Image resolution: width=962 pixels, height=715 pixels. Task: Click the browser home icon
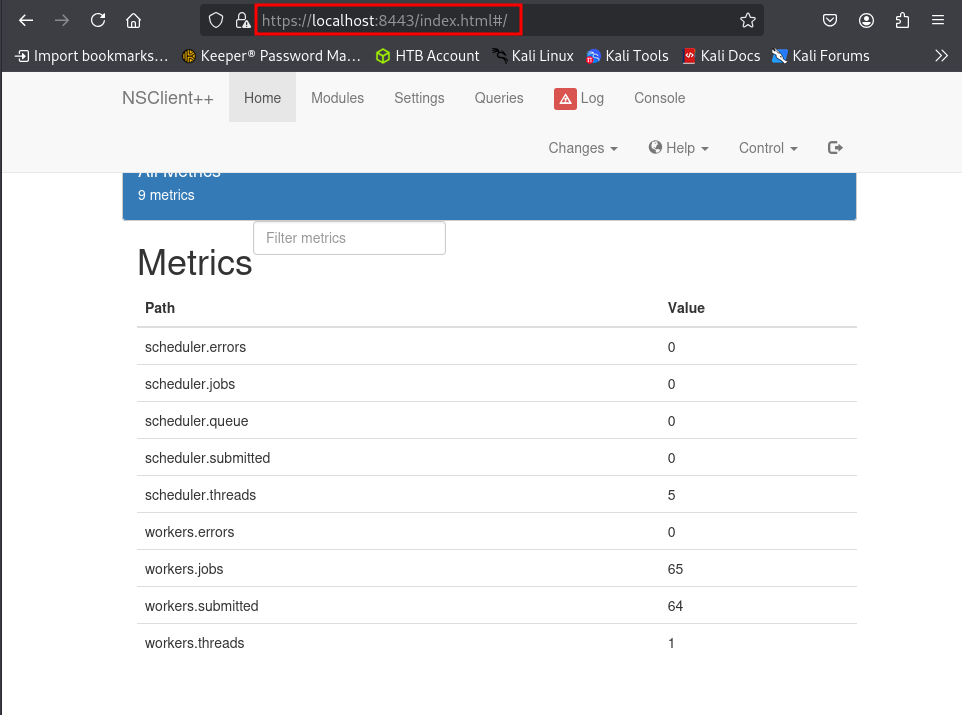(x=133, y=20)
